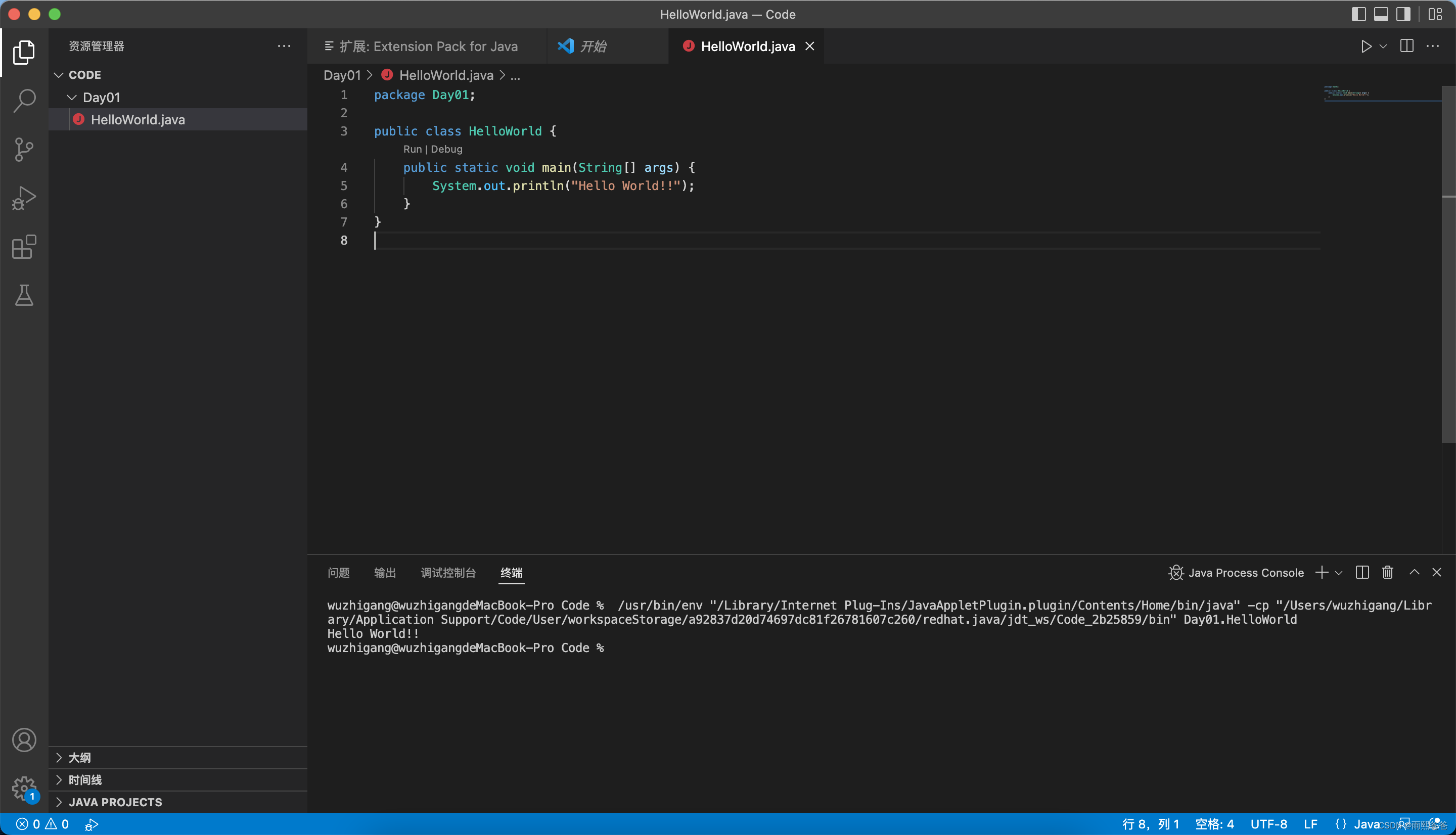Image resolution: width=1456 pixels, height=835 pixels.
Task: Click the debug launch status bar icon
Action: (92, 824)
